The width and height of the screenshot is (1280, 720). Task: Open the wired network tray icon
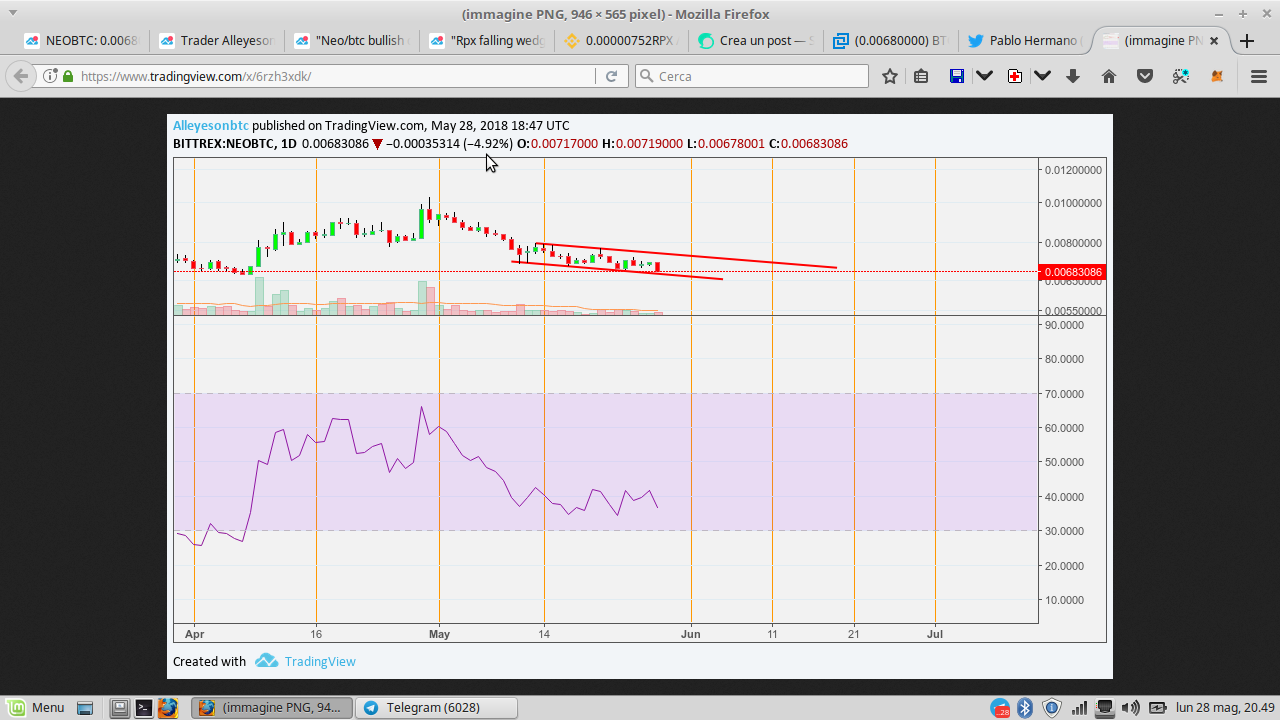[x=1105, y=708]
